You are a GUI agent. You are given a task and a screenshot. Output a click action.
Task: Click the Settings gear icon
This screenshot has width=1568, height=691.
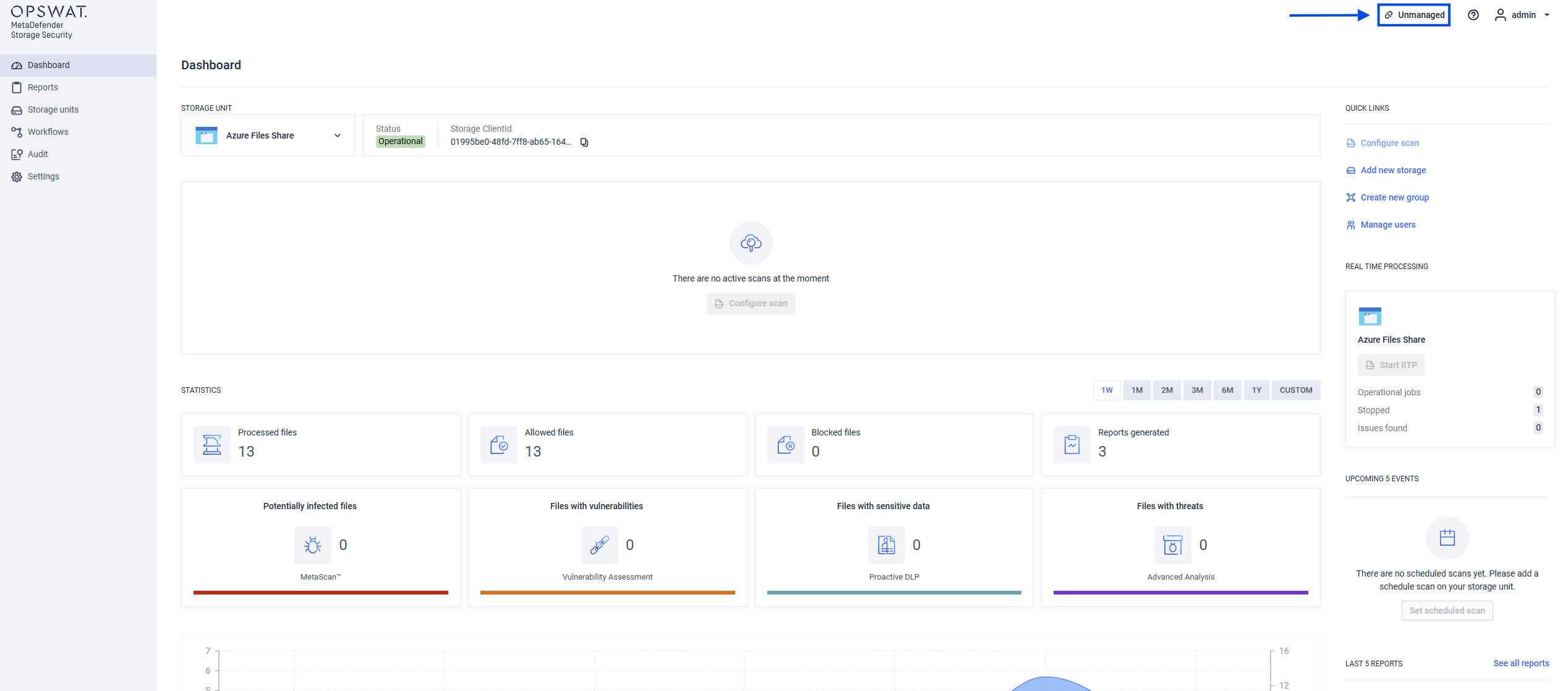(x=17, y=176)
